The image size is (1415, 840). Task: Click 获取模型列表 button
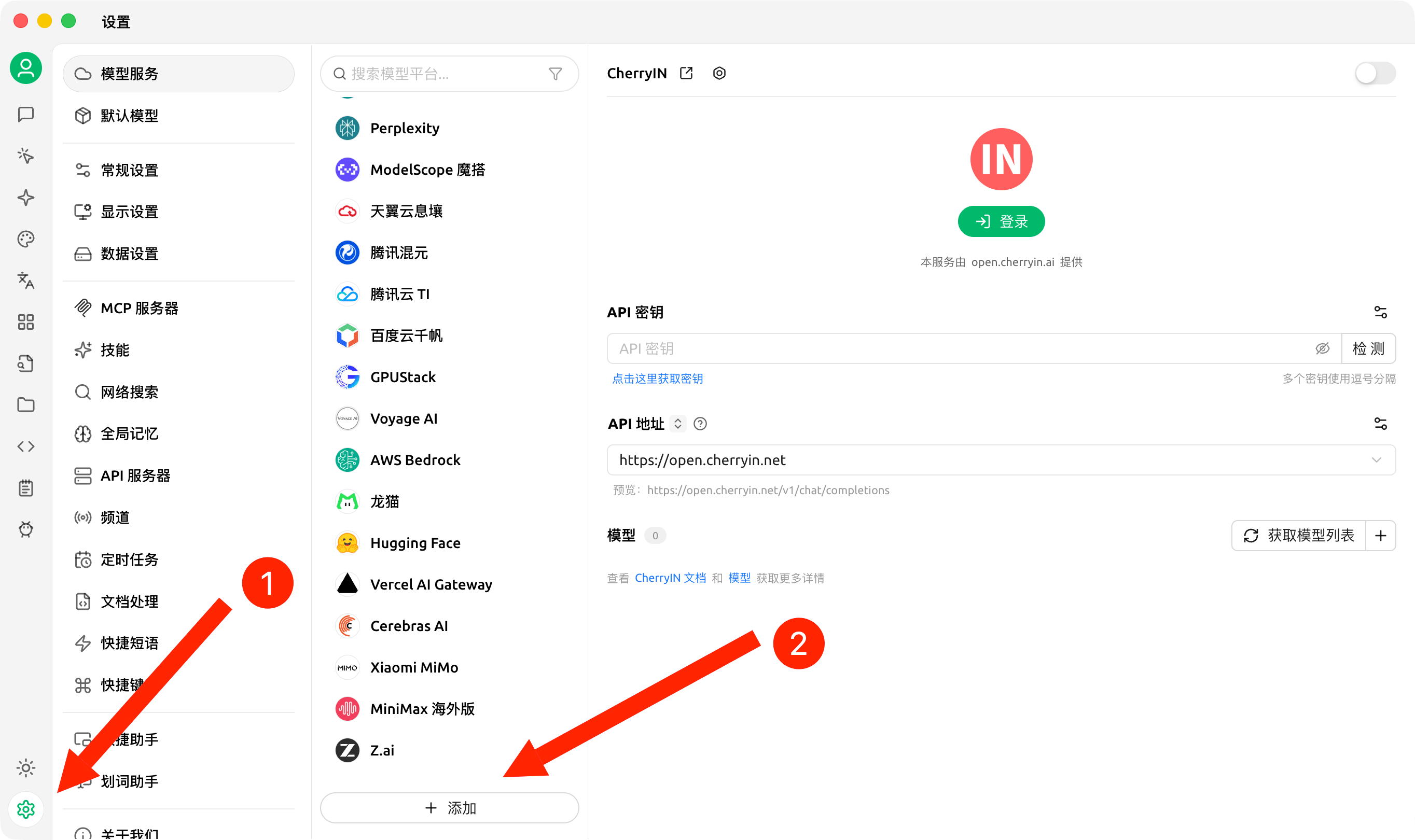point(1299,536)
